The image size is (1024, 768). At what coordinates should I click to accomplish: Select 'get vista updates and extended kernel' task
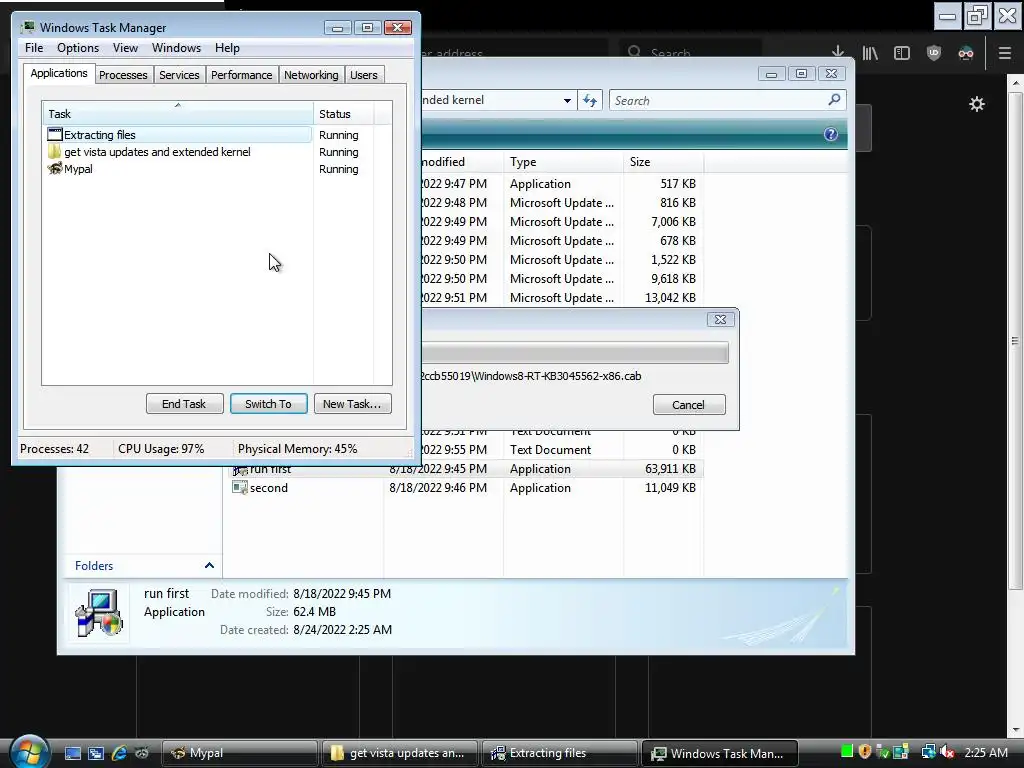pyautogui.click(x=179, y=152)
